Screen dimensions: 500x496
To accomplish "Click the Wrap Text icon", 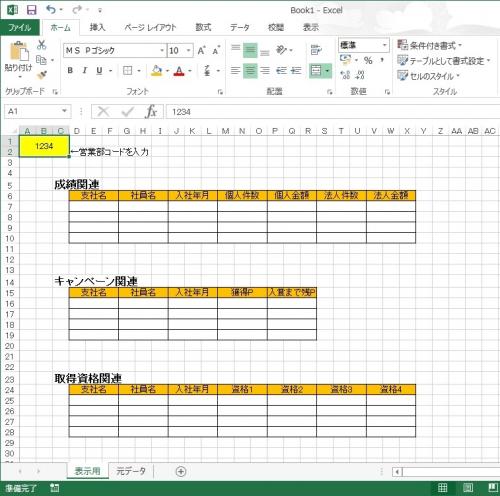I will pos(316,50).
